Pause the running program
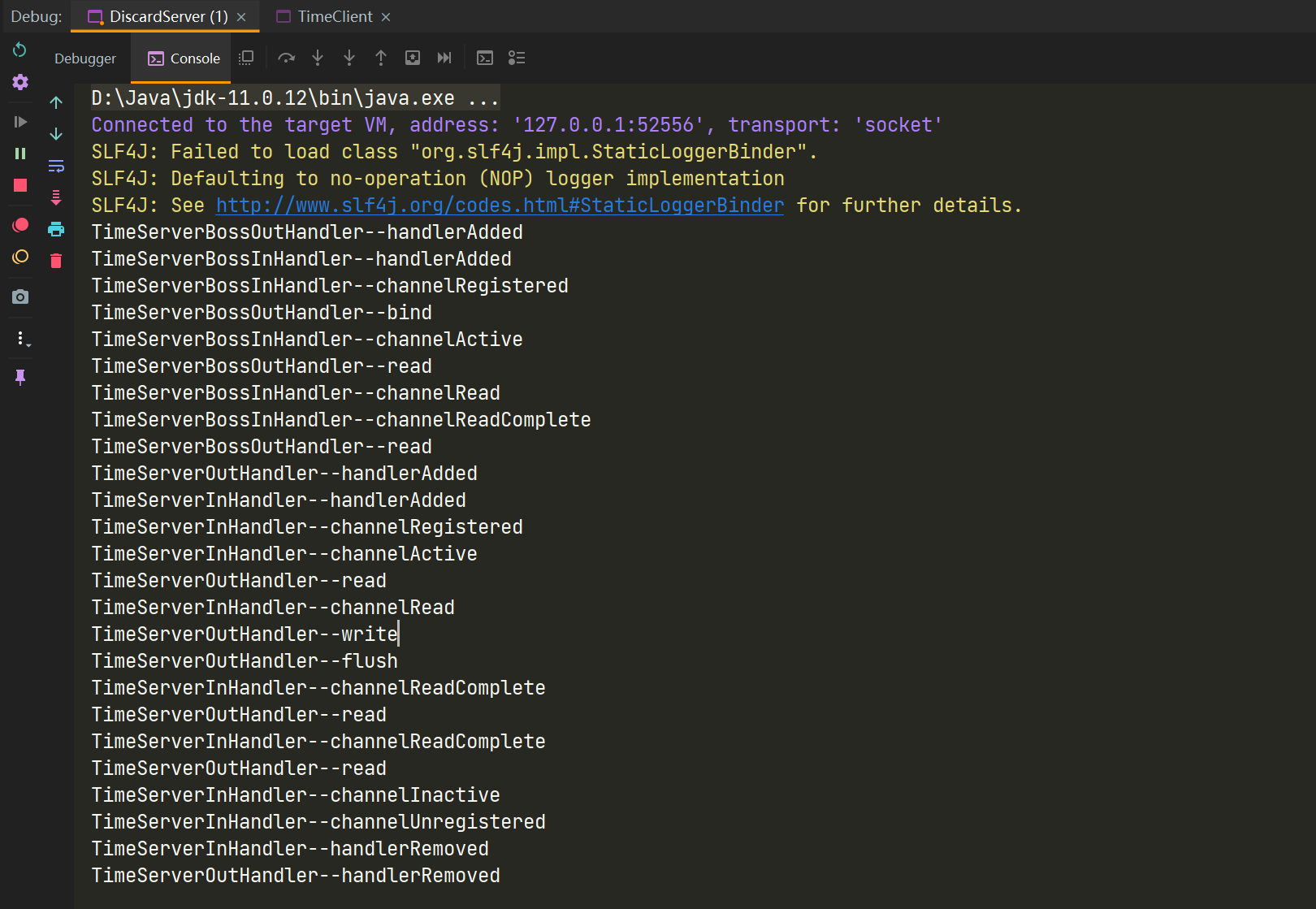 [20, 154]
